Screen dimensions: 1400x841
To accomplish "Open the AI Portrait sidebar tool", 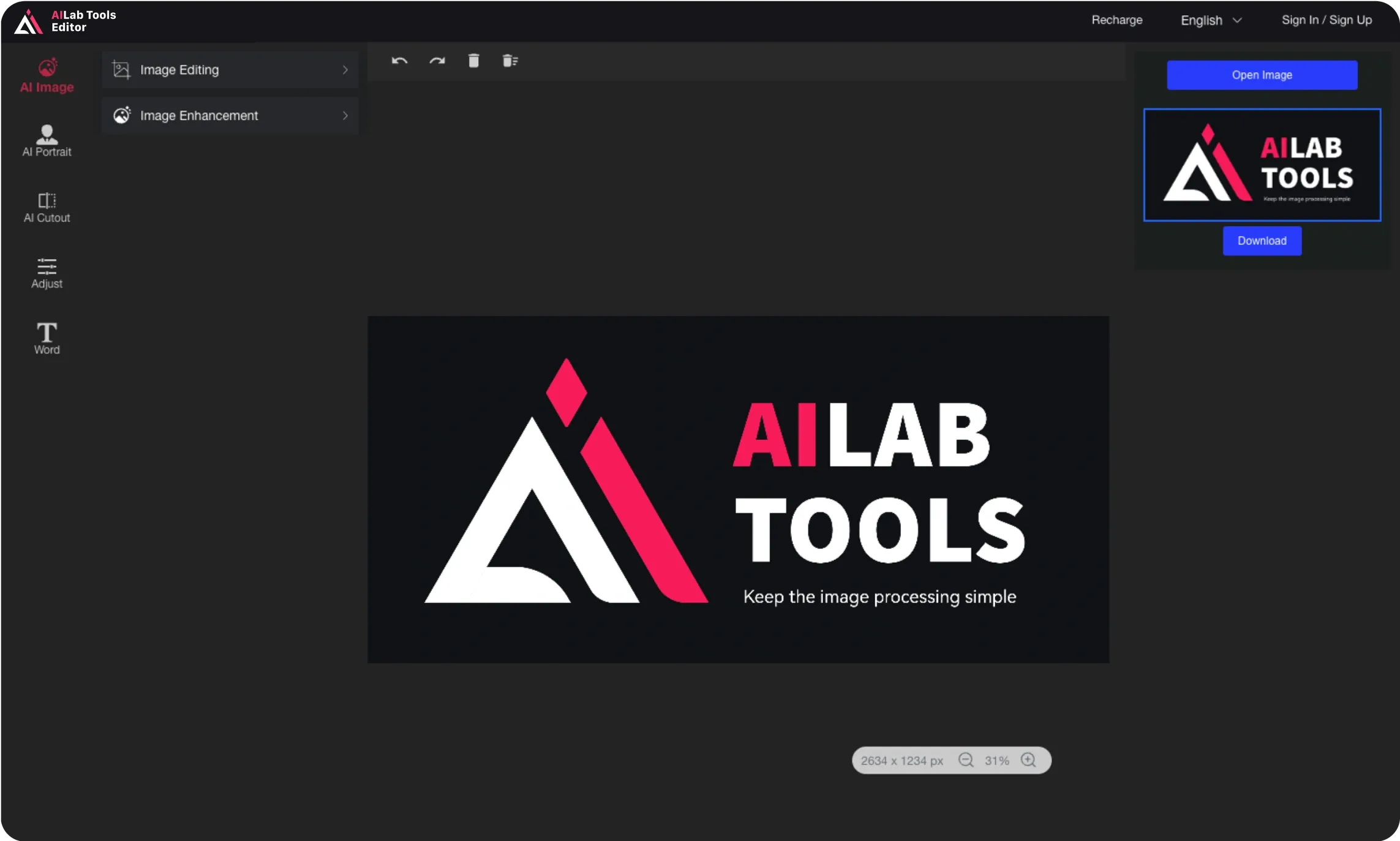I will pyautogui.click(x=47, y=141).
